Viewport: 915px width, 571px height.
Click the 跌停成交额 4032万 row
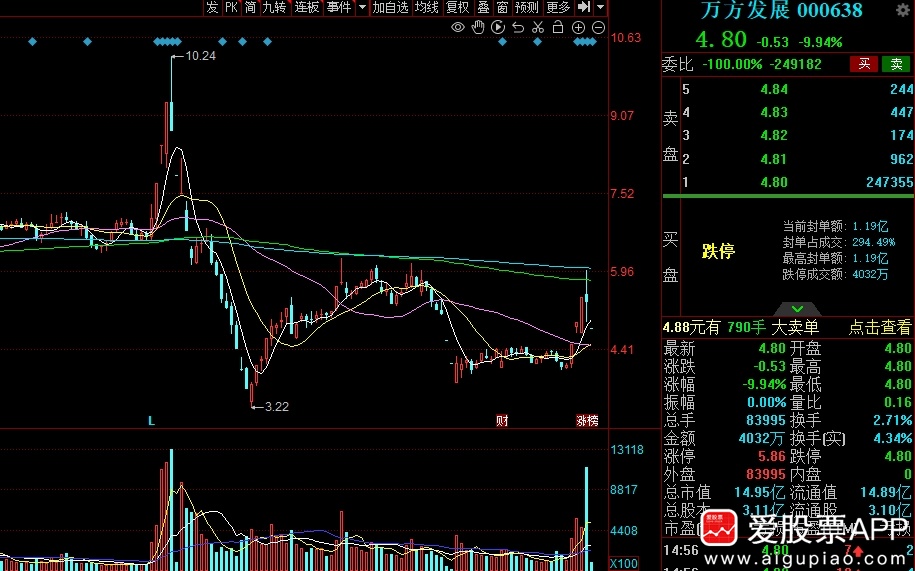835,274
